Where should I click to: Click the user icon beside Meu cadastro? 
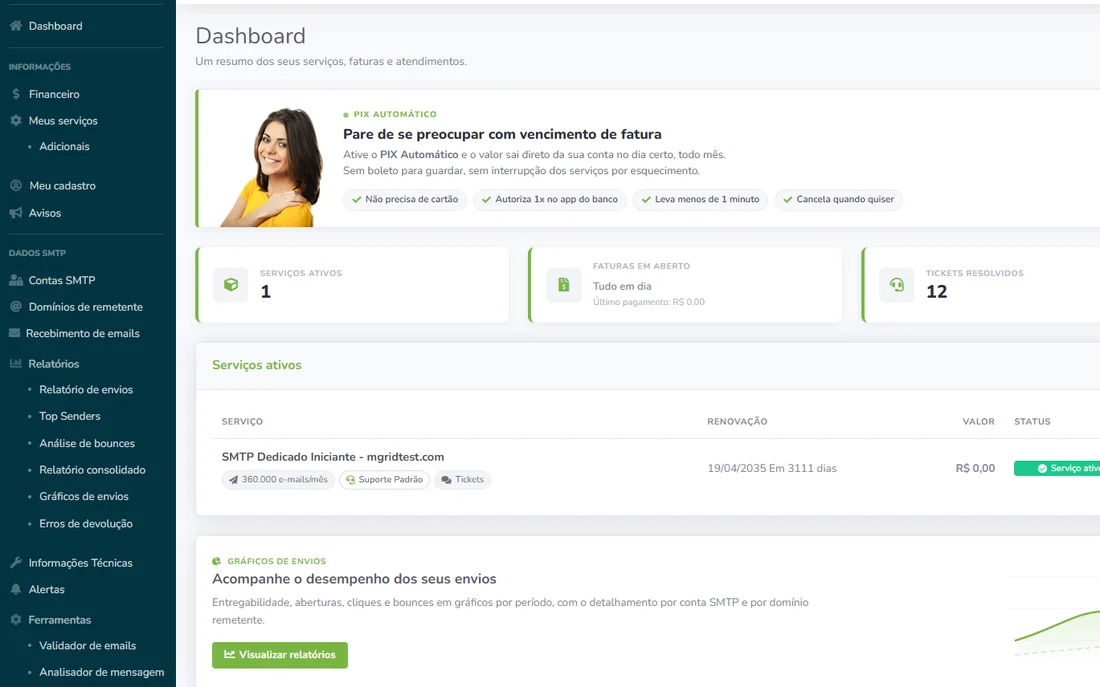click(x=15, y=185)
